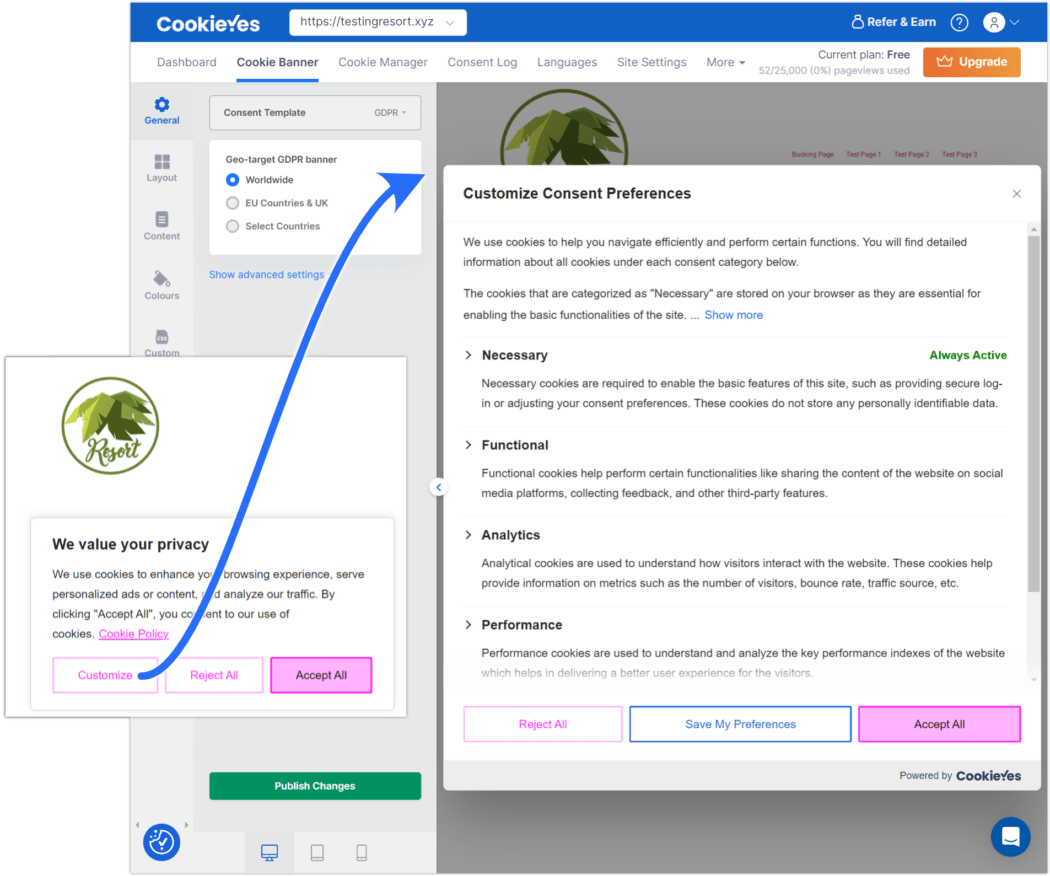This screenshot has width=1050, height=876.
Task: Open the More menu dropdown
Action: (x=725, y=62)
